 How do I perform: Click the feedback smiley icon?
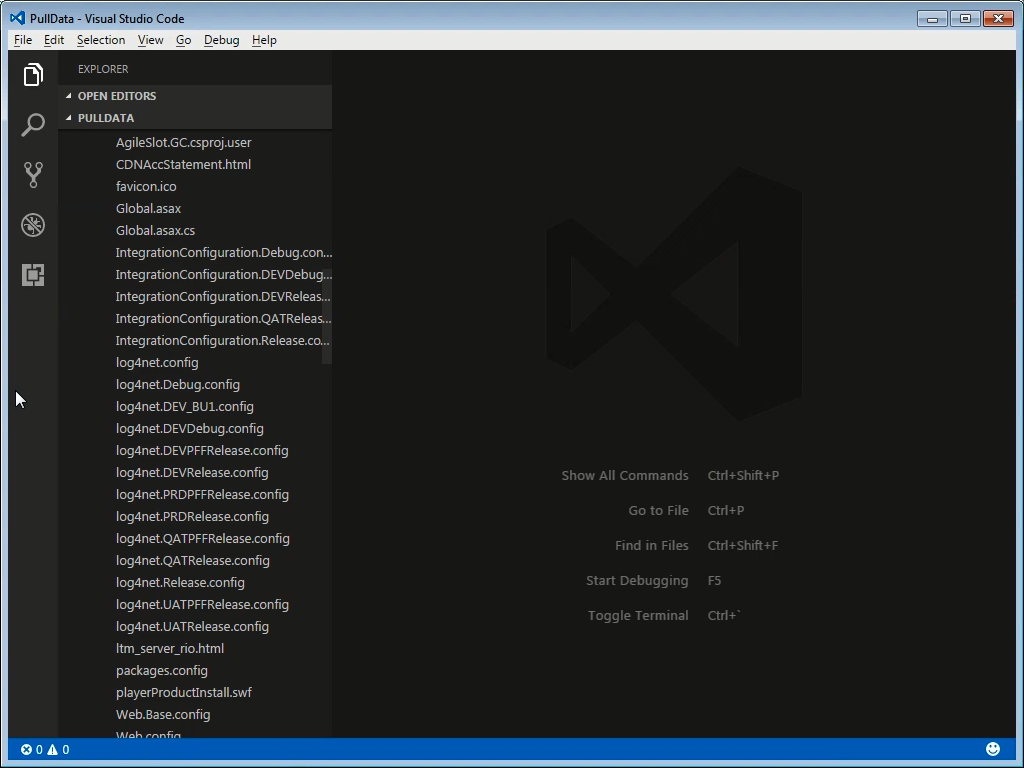[x=993, y=749]
